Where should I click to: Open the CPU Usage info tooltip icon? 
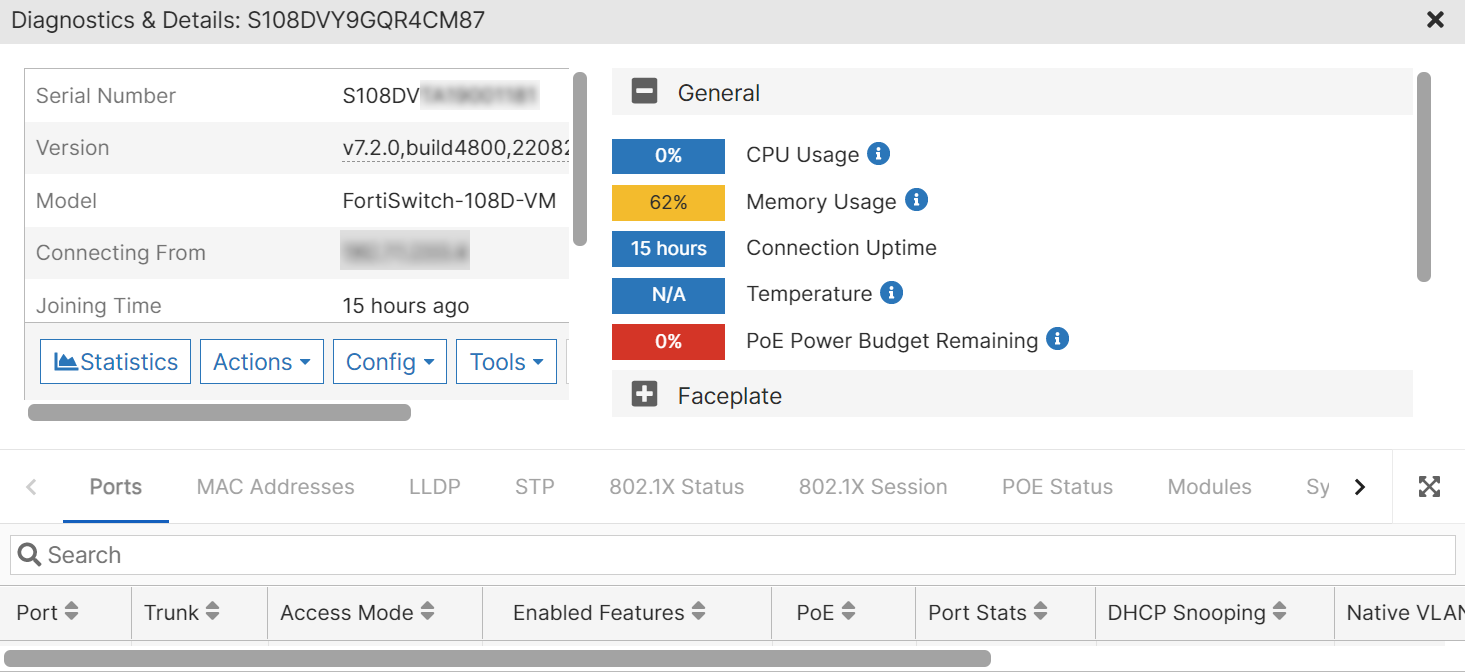pyautogui.click(x=879, y=154)
